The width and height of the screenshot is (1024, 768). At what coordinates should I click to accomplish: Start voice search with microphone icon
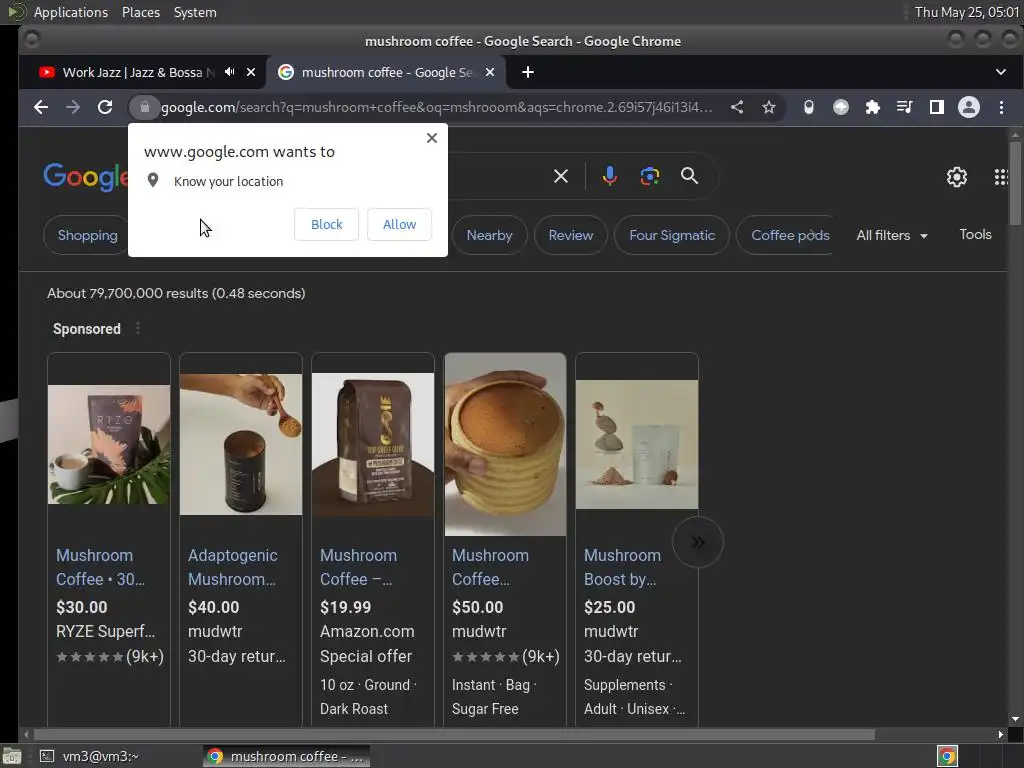609,176
